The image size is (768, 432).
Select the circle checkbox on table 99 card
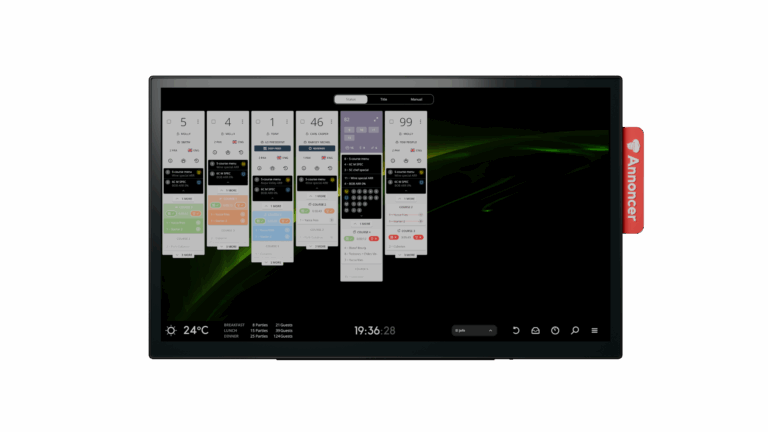(x=392, y=122)
